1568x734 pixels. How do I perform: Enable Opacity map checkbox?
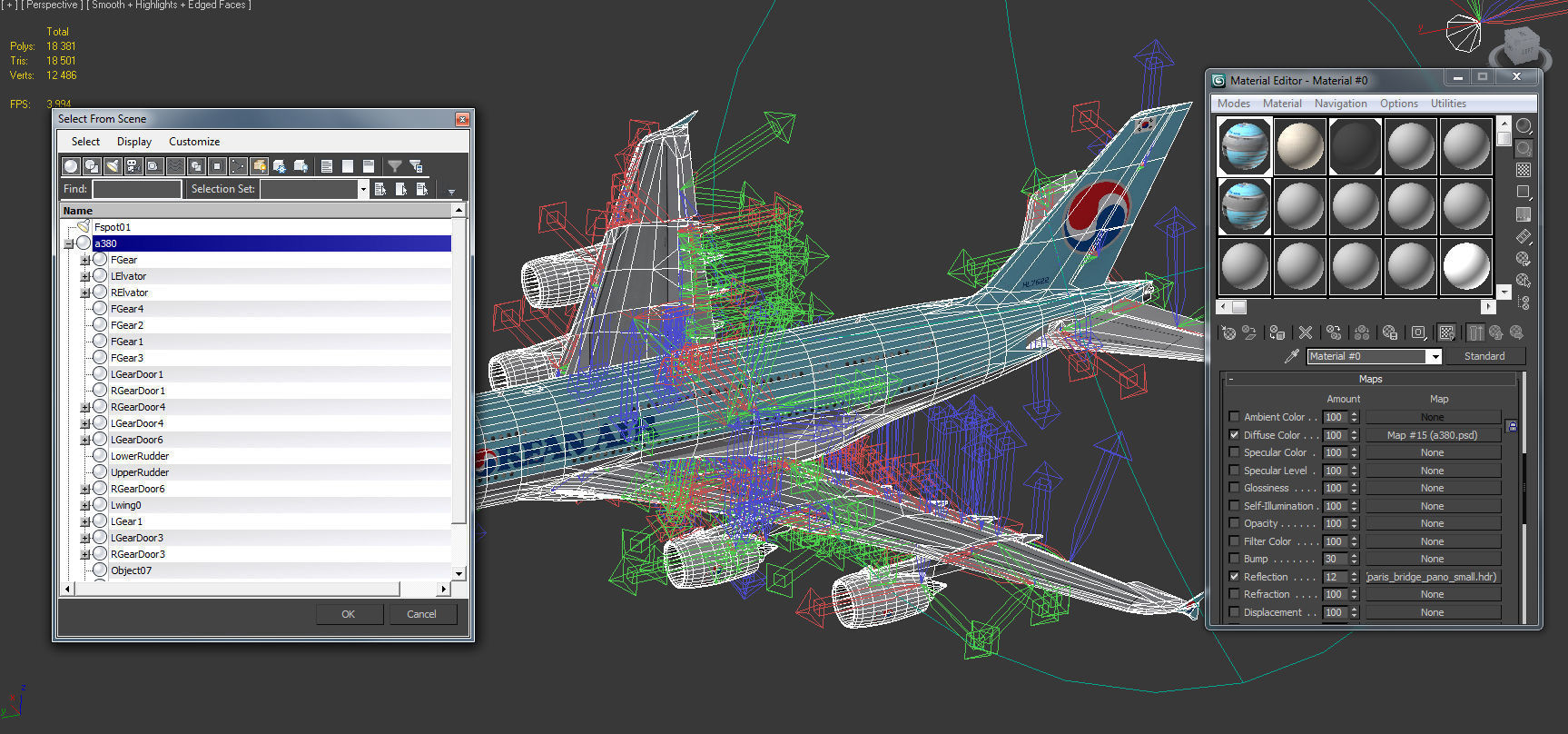click(x=1234, y=523)
